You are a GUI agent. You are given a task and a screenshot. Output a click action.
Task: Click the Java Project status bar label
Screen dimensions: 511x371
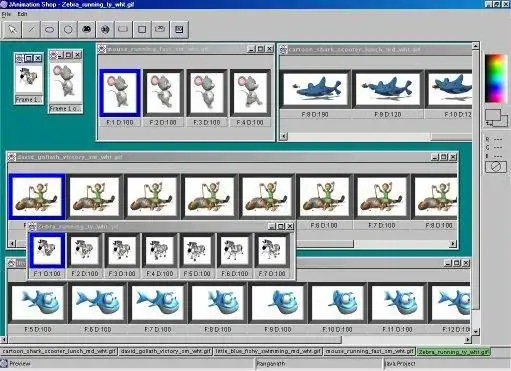click(400, 364)
